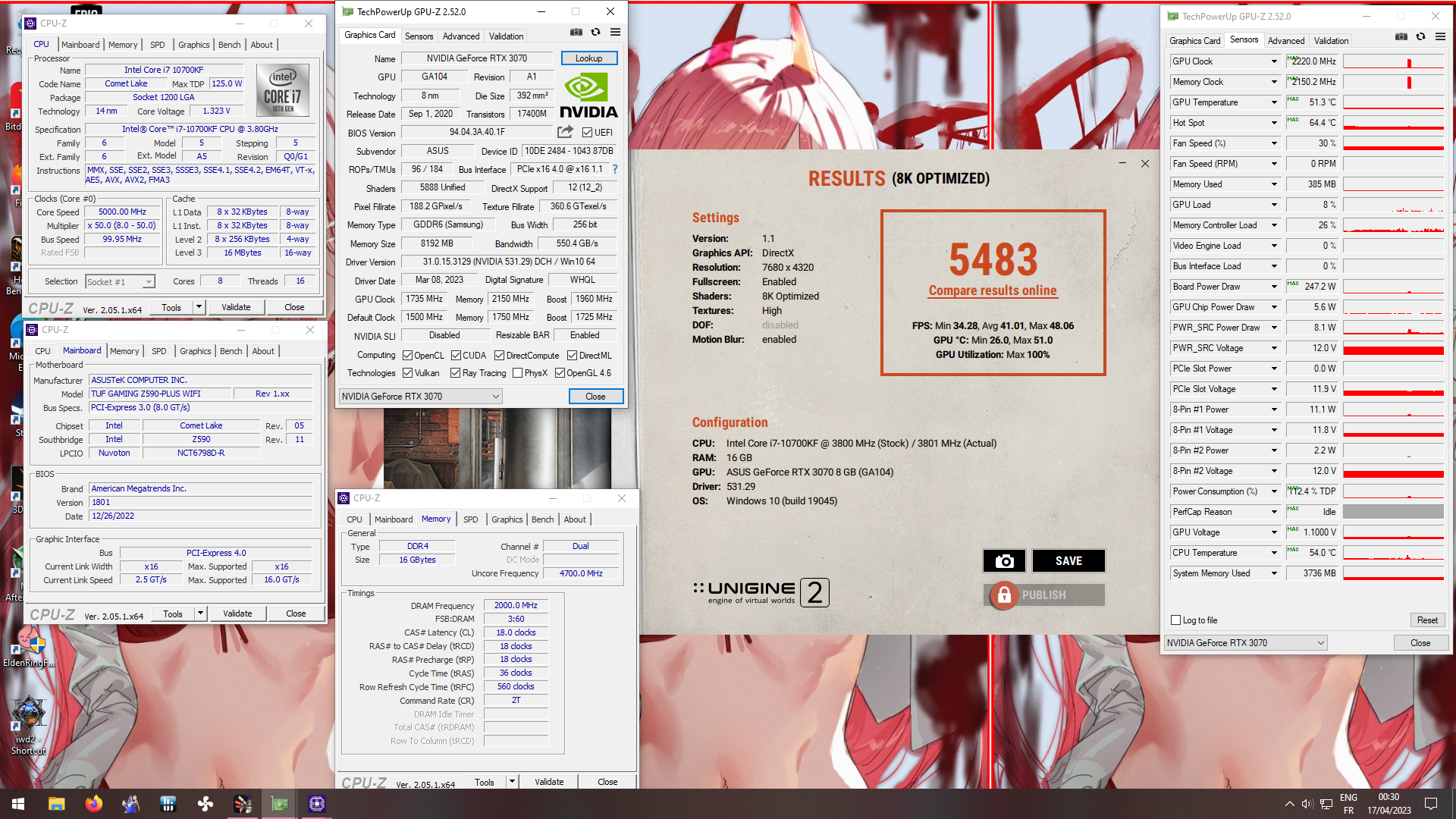Expand GPU Clock sensor dropdown
The width and height of the screenshot is (1456, 819).
1274,61
